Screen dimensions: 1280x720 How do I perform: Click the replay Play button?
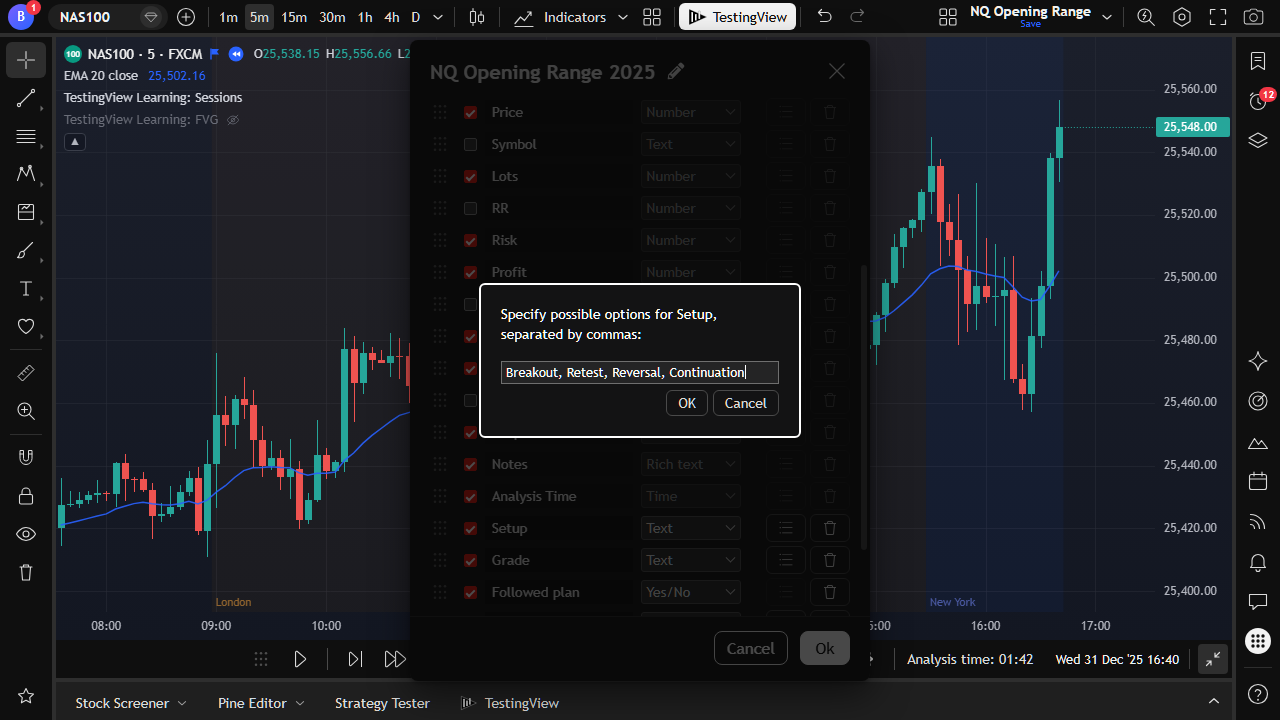point(300,659)
